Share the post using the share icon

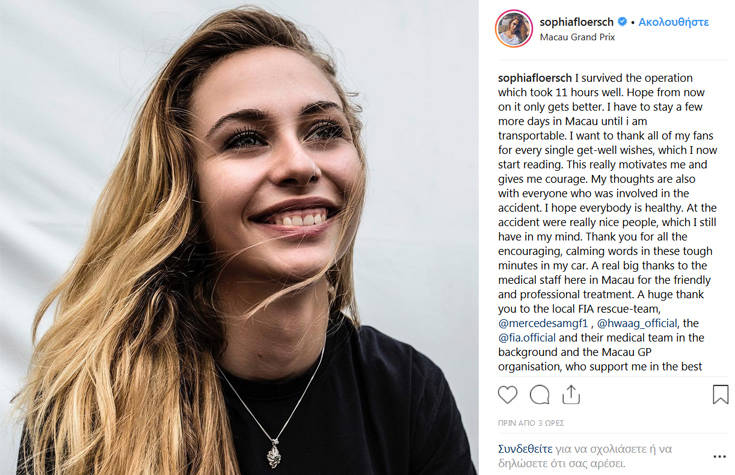coord(571,394)
